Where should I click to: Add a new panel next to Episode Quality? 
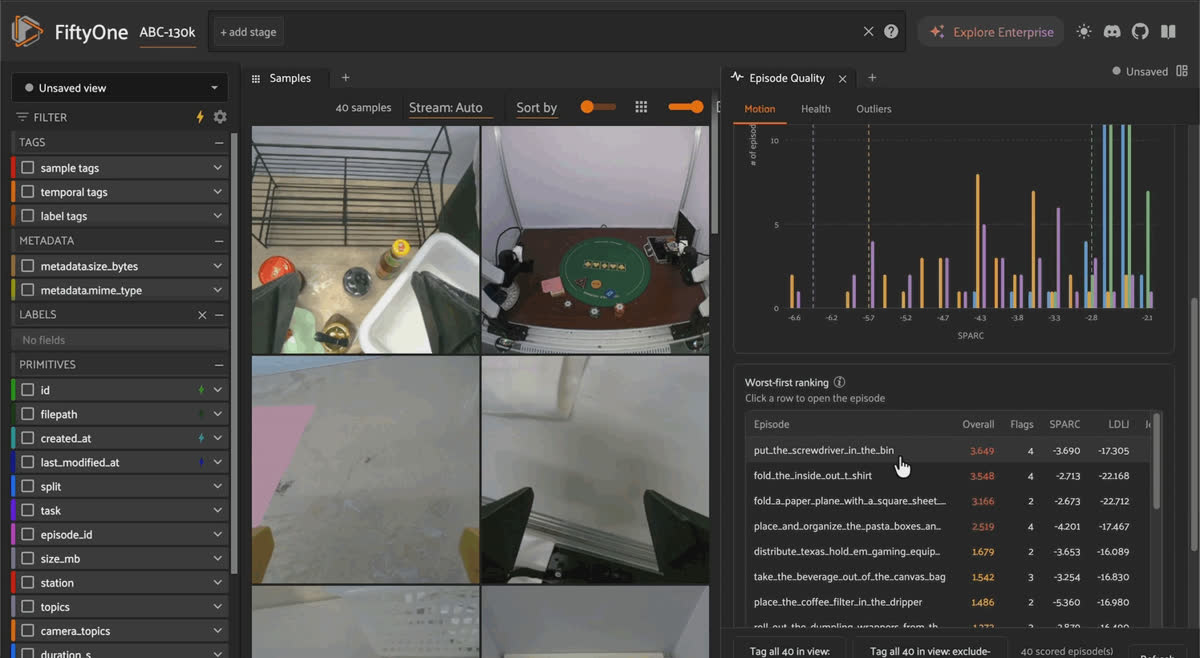coord(872,78)
